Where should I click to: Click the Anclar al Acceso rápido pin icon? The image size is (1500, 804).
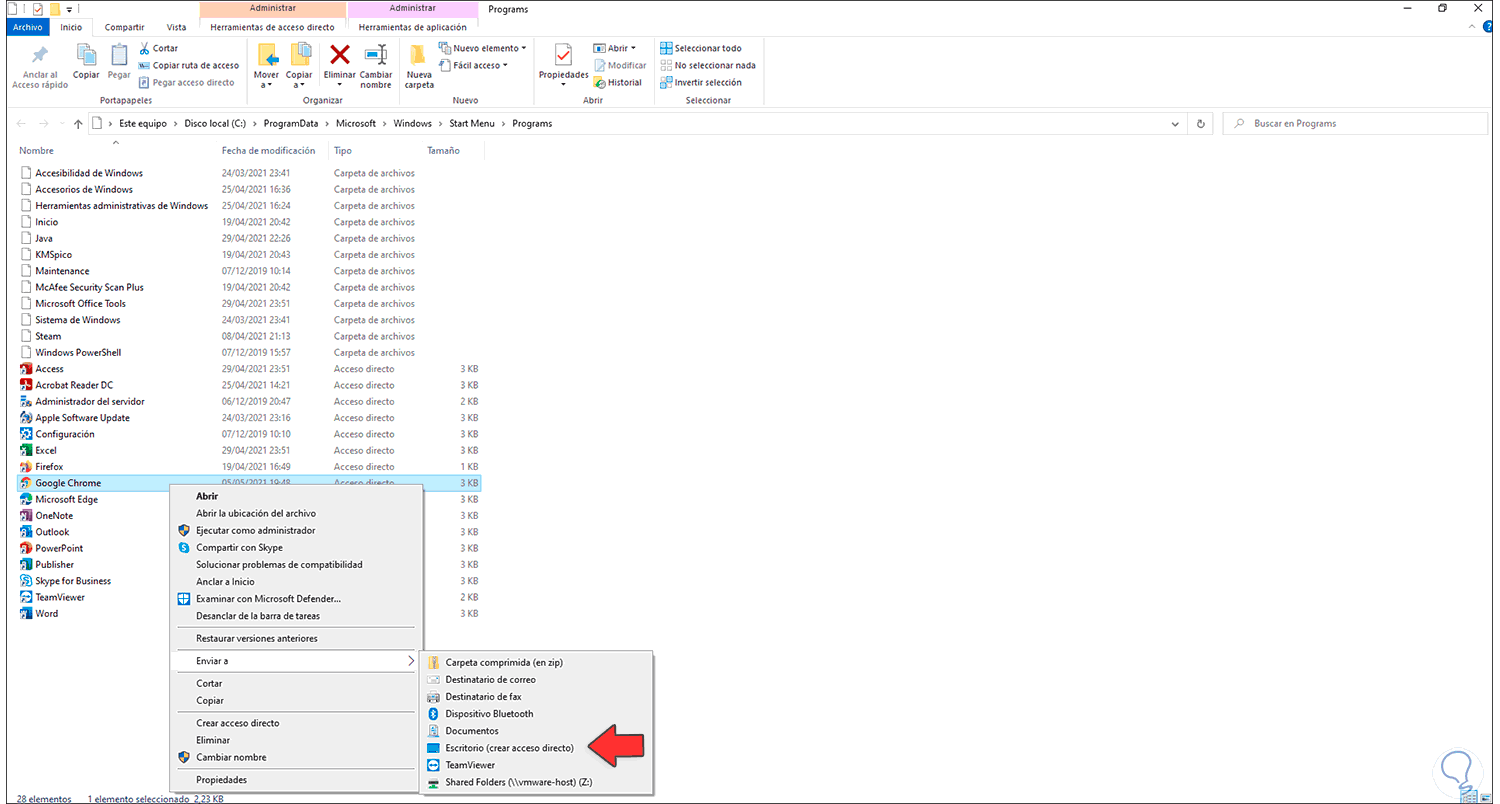(40, 55)
